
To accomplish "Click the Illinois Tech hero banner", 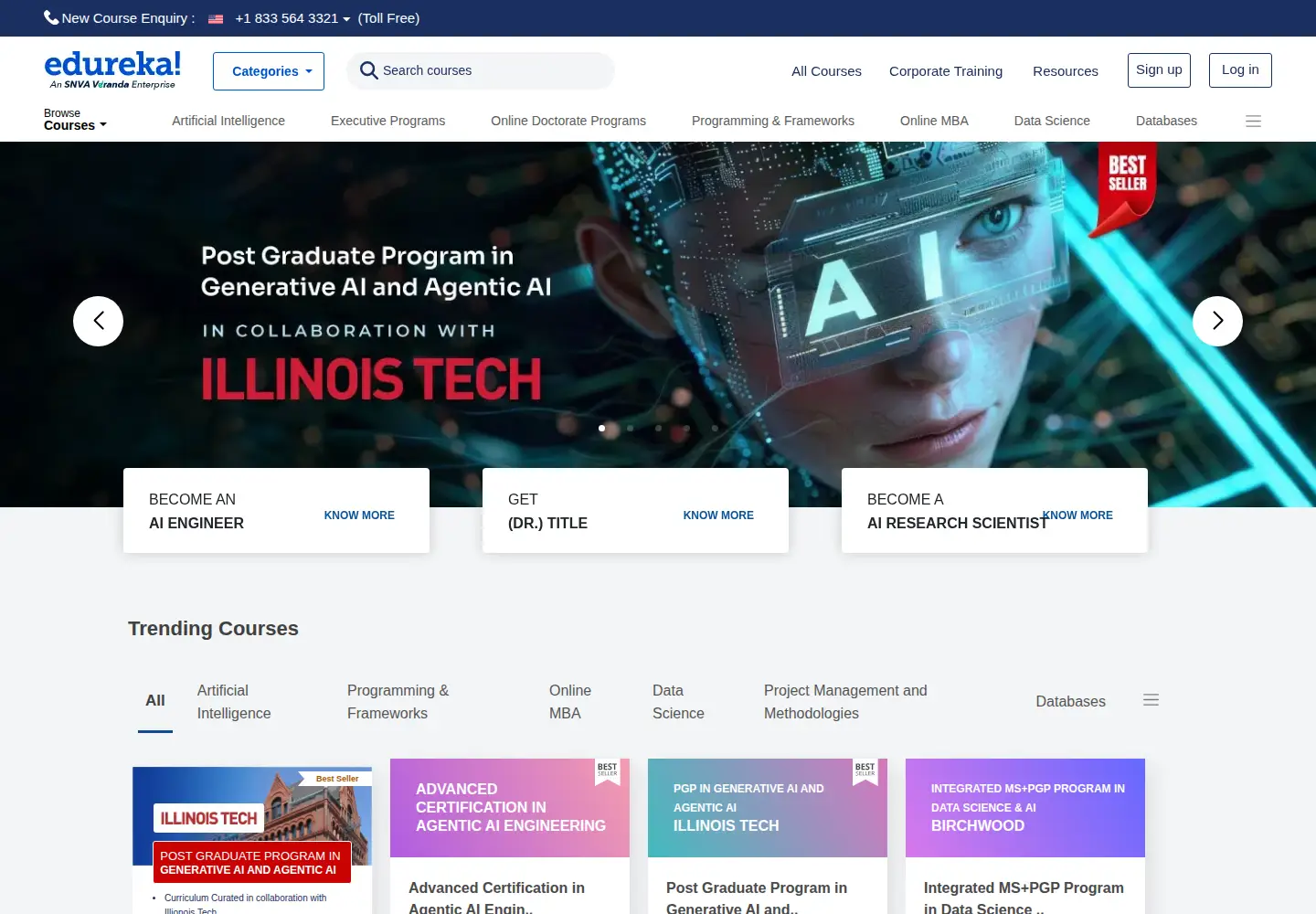I will (658, 324).
